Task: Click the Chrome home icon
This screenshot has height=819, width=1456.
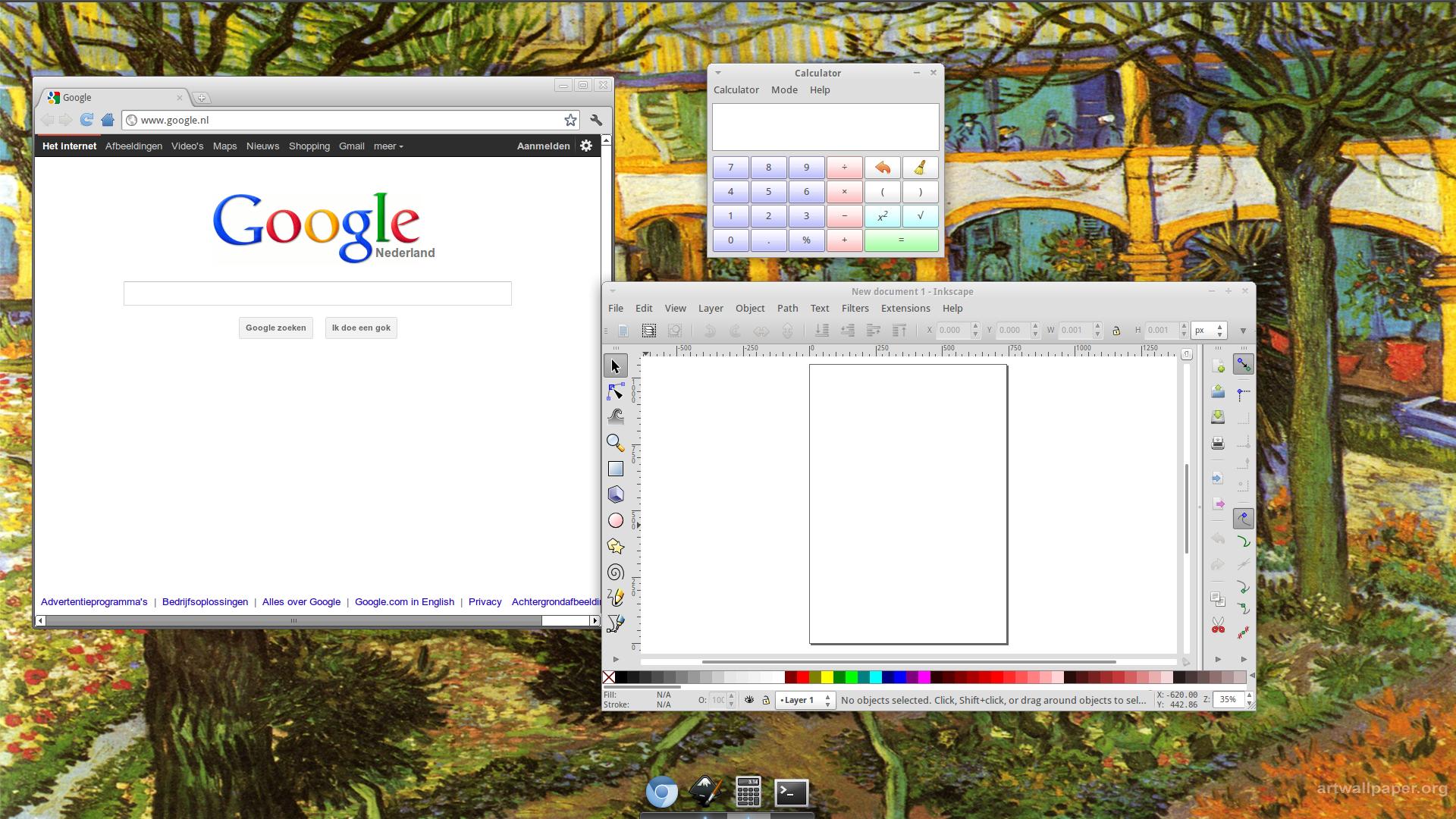Action: coord(107,120)
